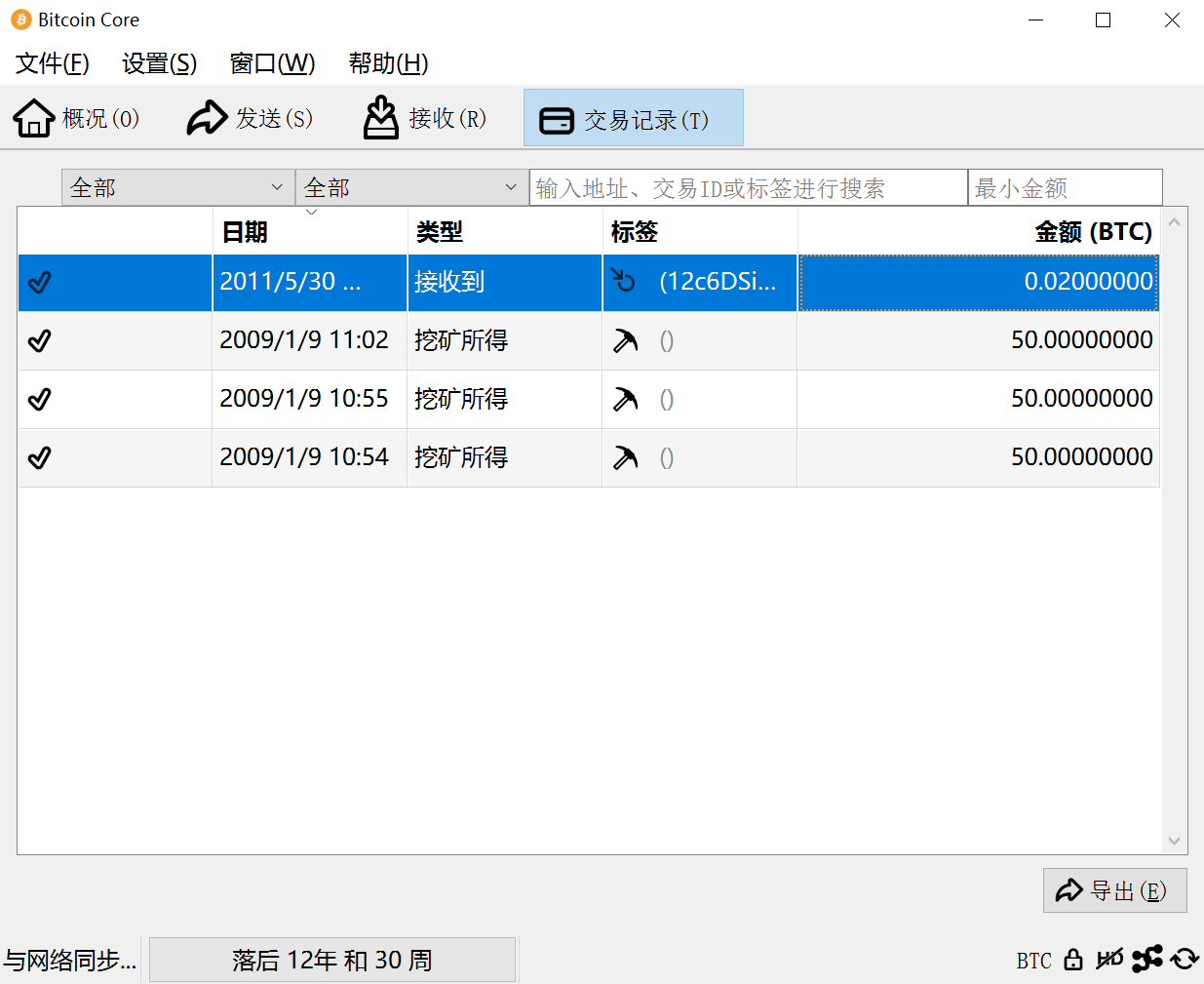
Task: Click the pickaxe icon on the 10:54 row
Action: point(625,457)
